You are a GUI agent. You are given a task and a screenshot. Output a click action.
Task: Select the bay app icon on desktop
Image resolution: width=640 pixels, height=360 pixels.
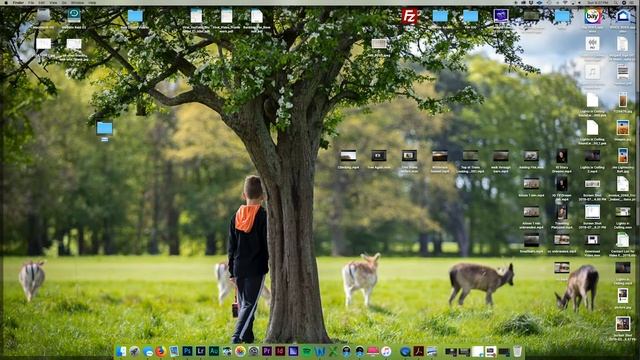[593, 16]
